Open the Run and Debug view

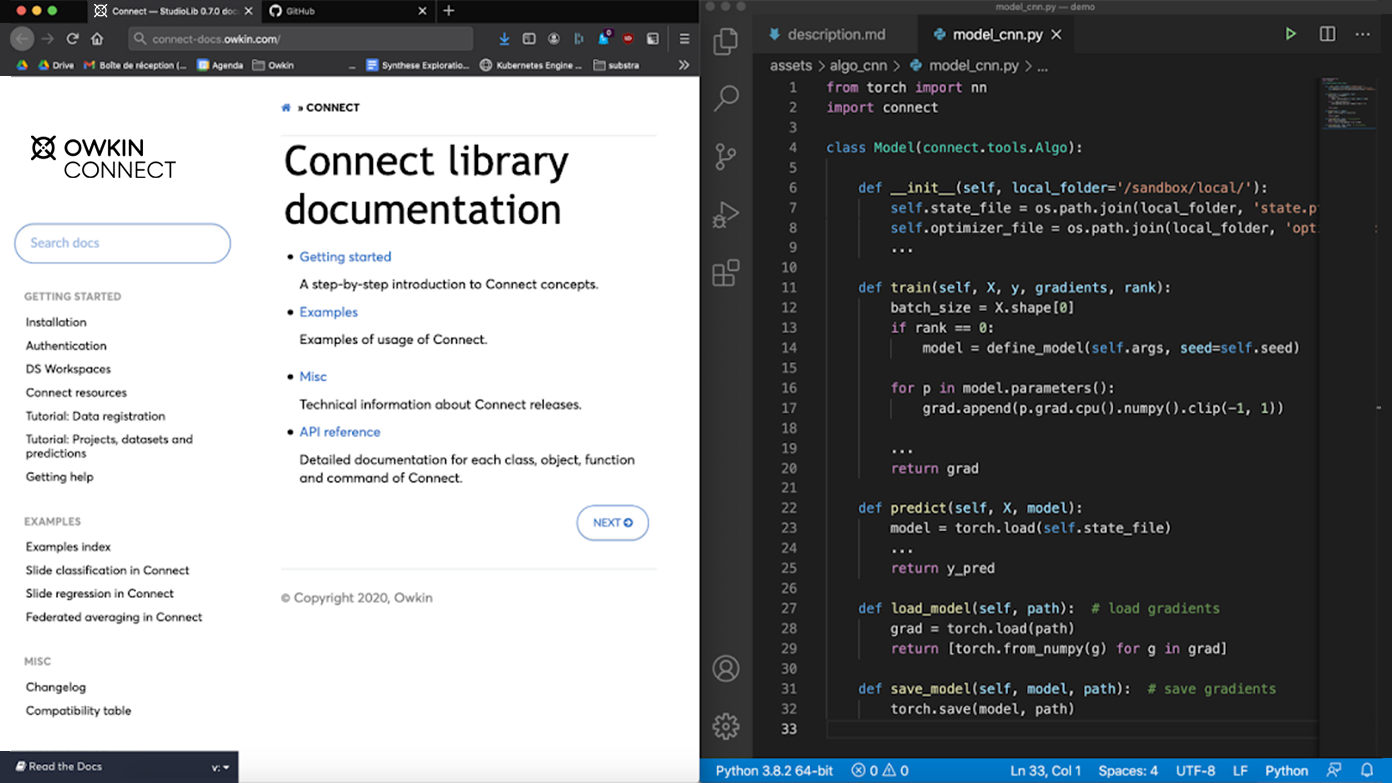click(726, 214)
